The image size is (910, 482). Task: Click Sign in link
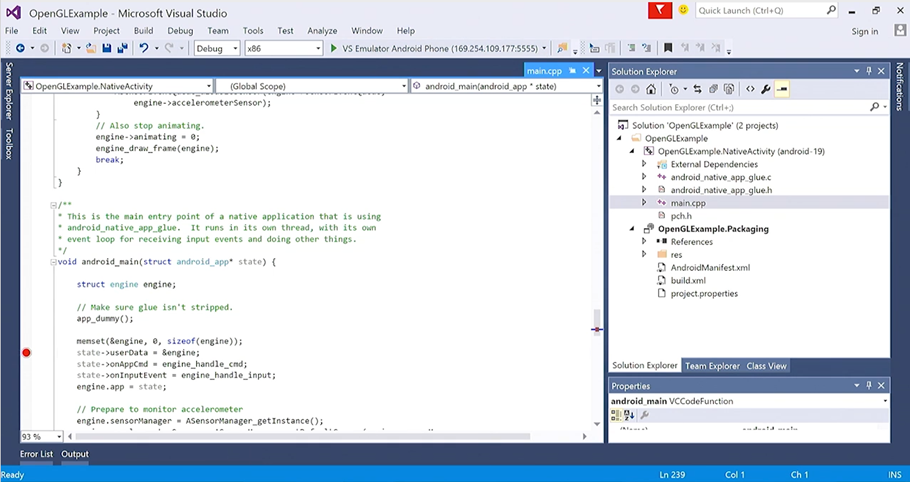865,31
